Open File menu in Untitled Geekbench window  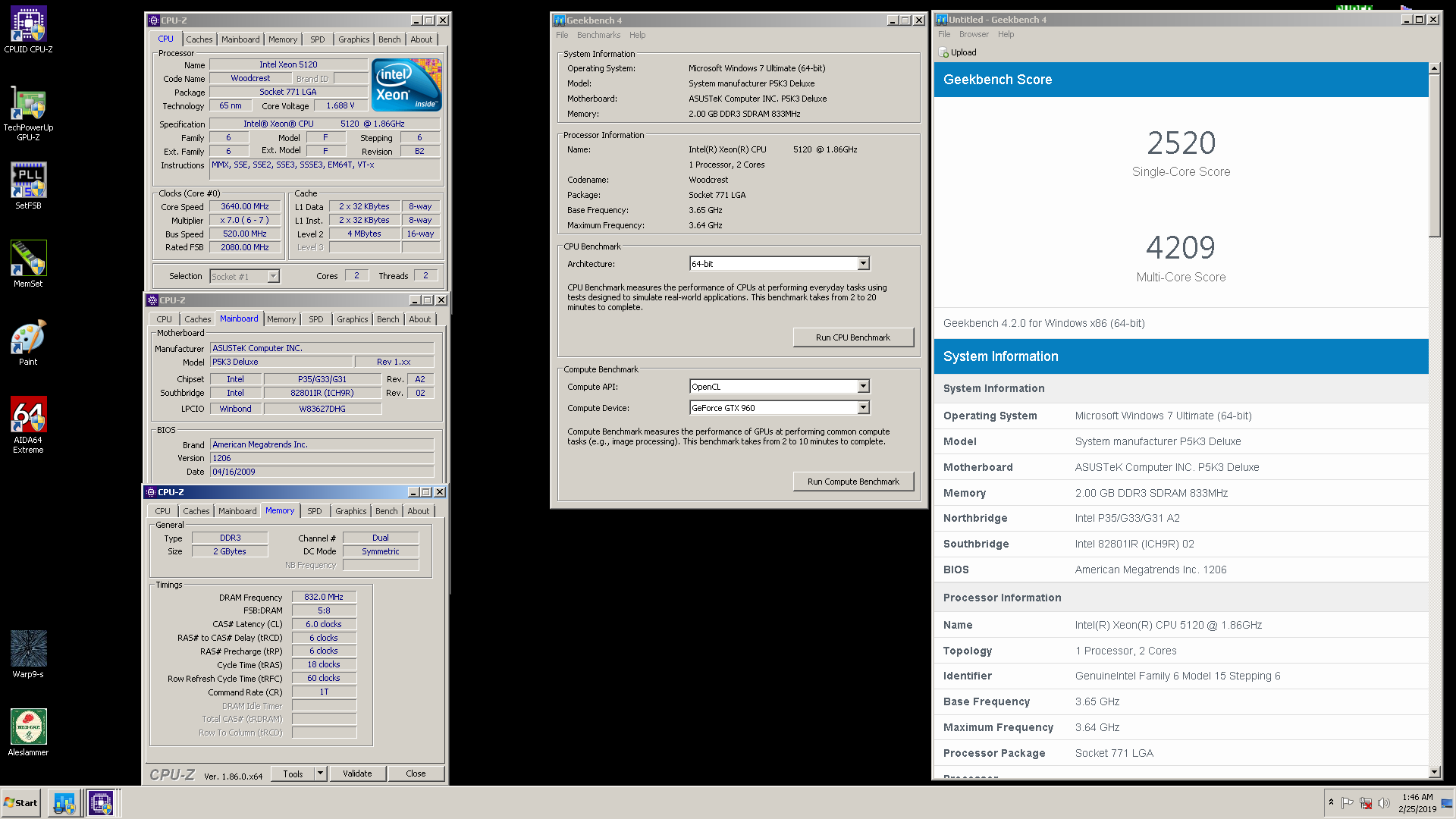click(x=944, y=34)
